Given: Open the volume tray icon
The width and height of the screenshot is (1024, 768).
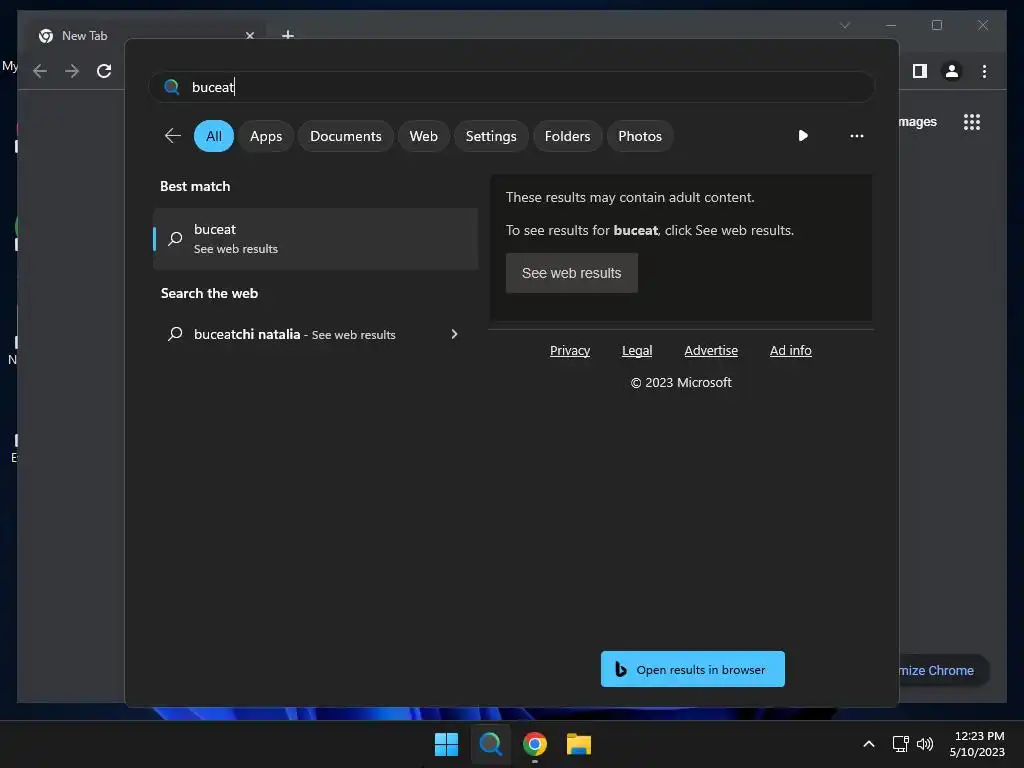Looking at the screenshot, I should 925,744.
